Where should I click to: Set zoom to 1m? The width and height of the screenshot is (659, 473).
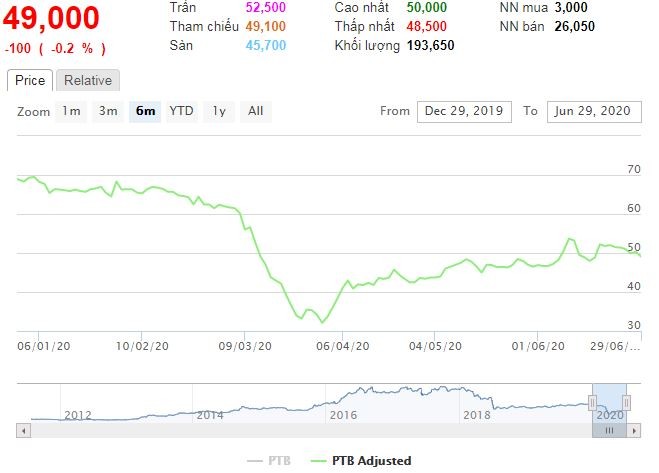71,111
